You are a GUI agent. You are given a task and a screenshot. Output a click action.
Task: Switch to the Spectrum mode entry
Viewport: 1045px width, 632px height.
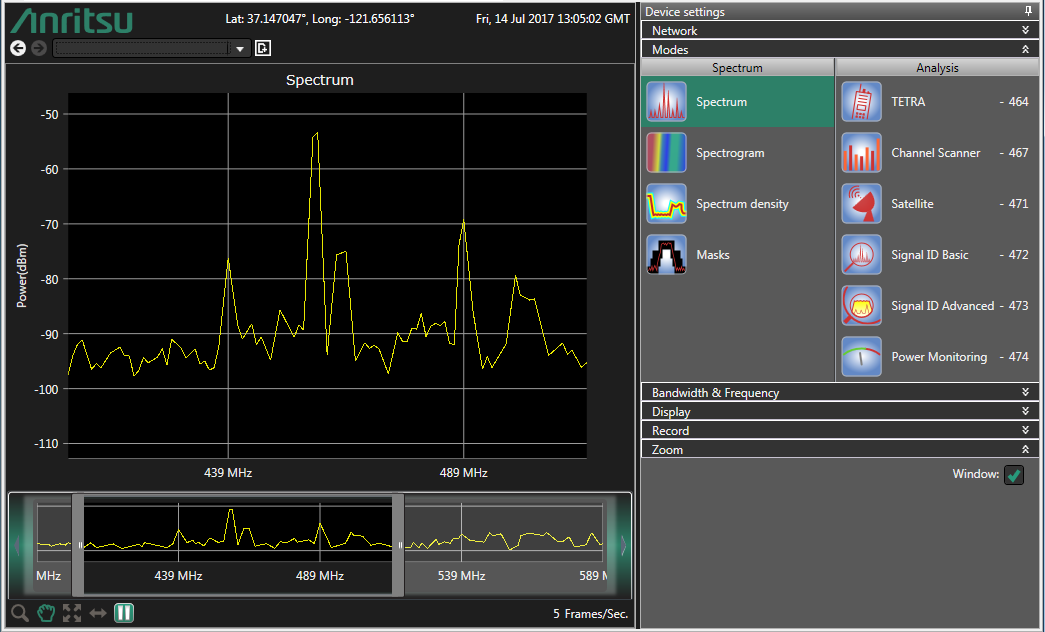click(x=721, y=102)
